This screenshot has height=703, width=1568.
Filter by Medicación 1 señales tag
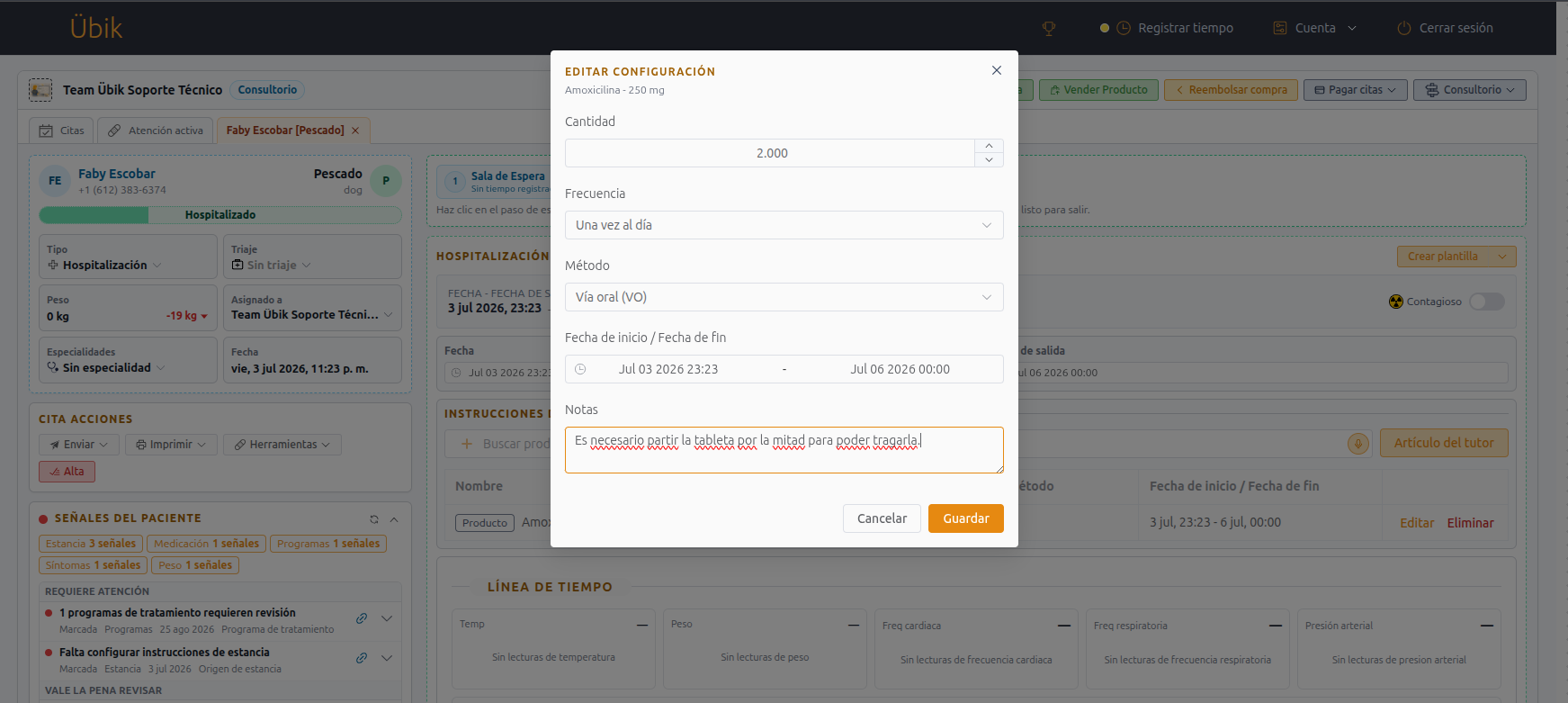tap(206, 544)
